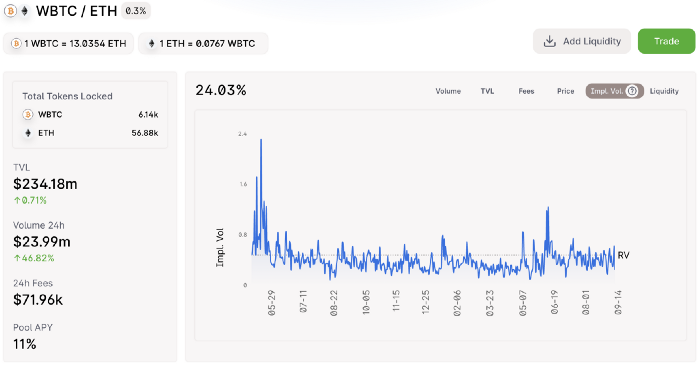700x365 pixels.
Task: Click the WBTC token icon in header
Action: [11, 11]
